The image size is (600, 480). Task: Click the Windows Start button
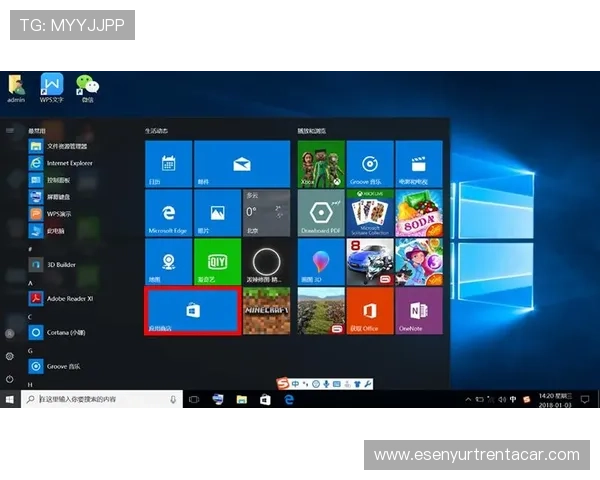[x=10, y=399]
